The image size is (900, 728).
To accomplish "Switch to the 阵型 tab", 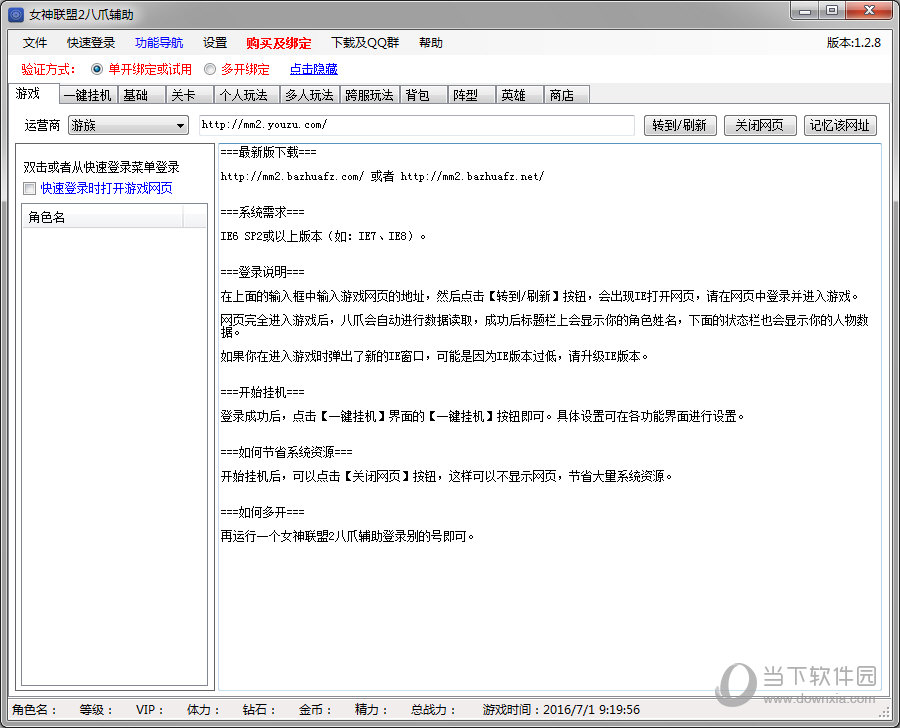I will tap(472, 95).
